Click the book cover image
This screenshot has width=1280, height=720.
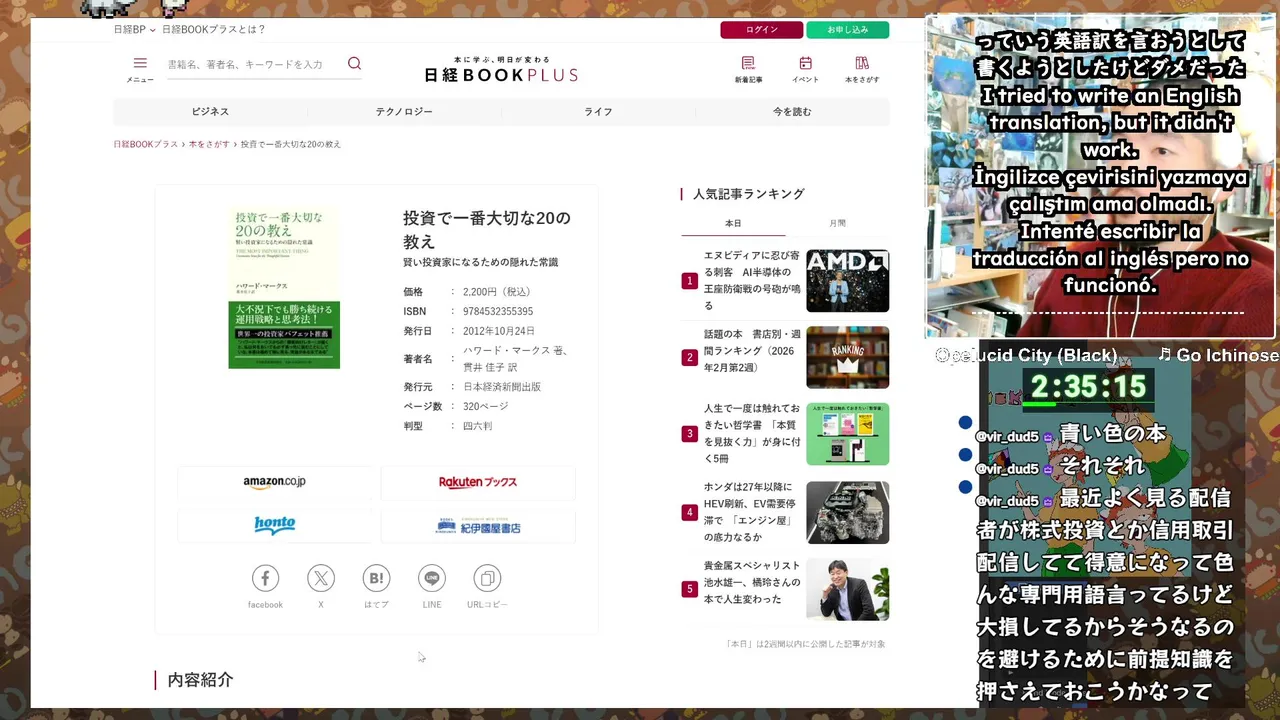[284, 287]
